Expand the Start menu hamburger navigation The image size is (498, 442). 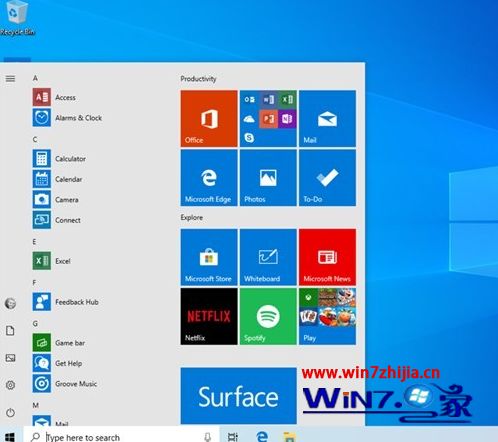[10, 79]
